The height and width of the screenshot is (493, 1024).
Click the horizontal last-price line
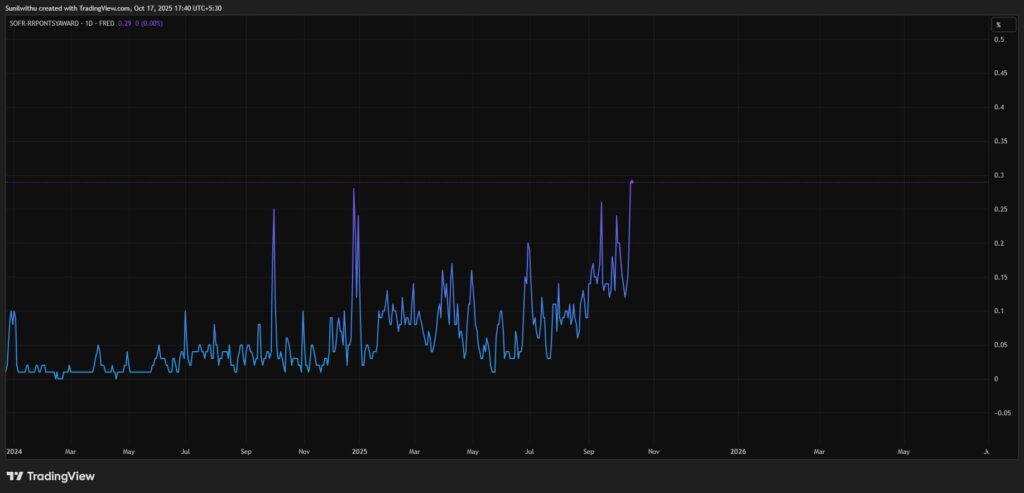coord(800,181)
